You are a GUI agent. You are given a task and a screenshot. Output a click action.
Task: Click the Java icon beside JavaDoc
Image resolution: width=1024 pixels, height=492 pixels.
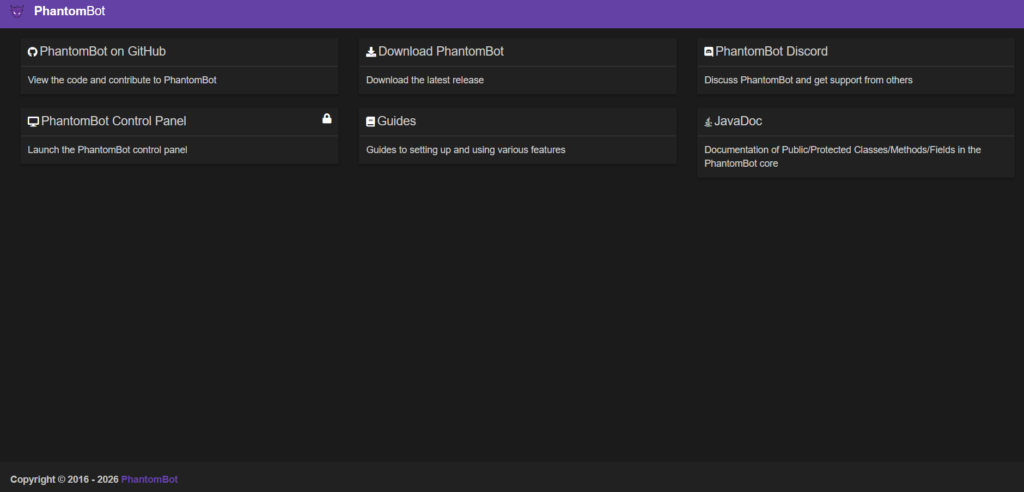click(708, 122)
